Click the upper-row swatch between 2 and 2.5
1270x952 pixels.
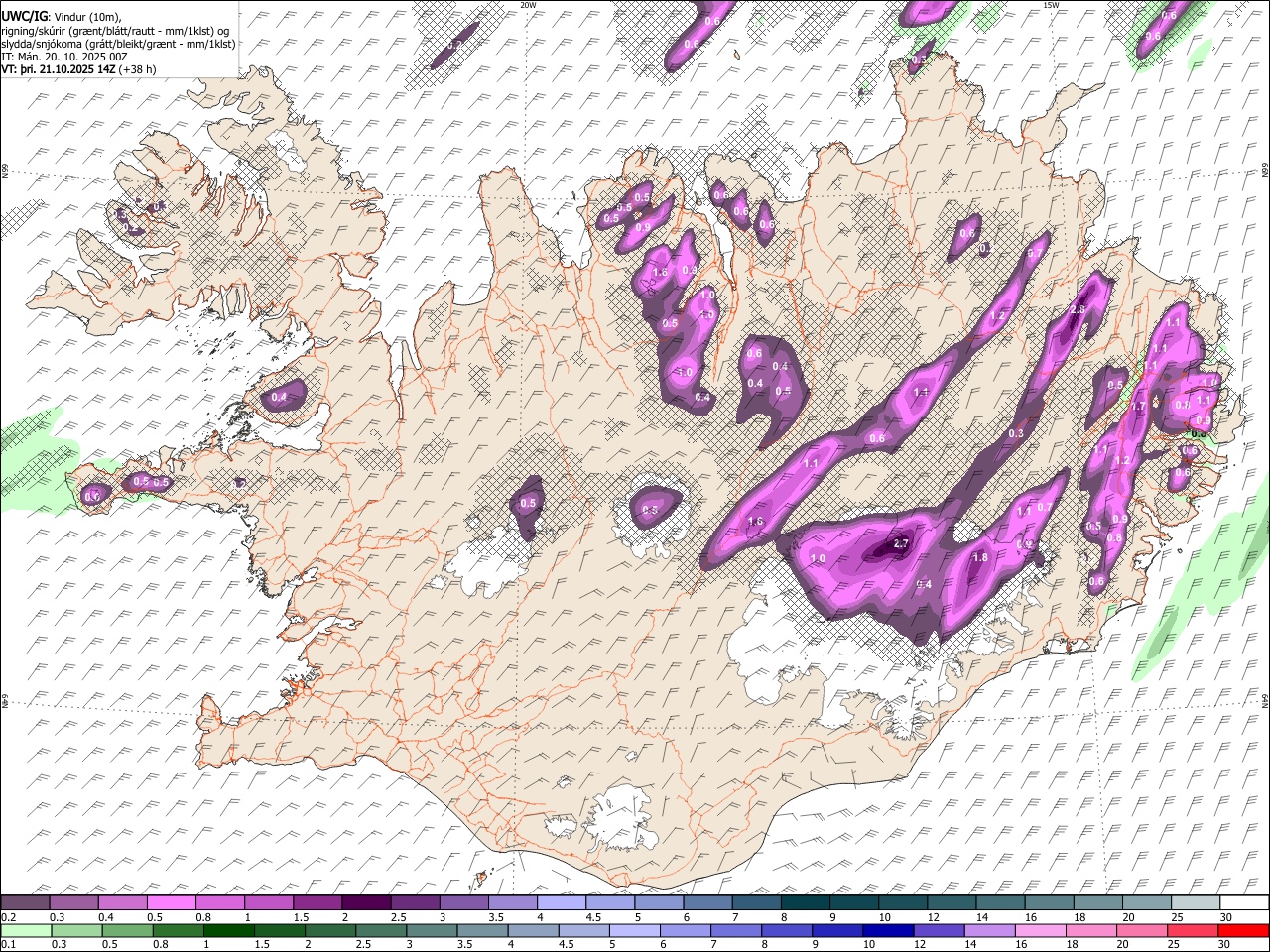(x=365, y=902)
